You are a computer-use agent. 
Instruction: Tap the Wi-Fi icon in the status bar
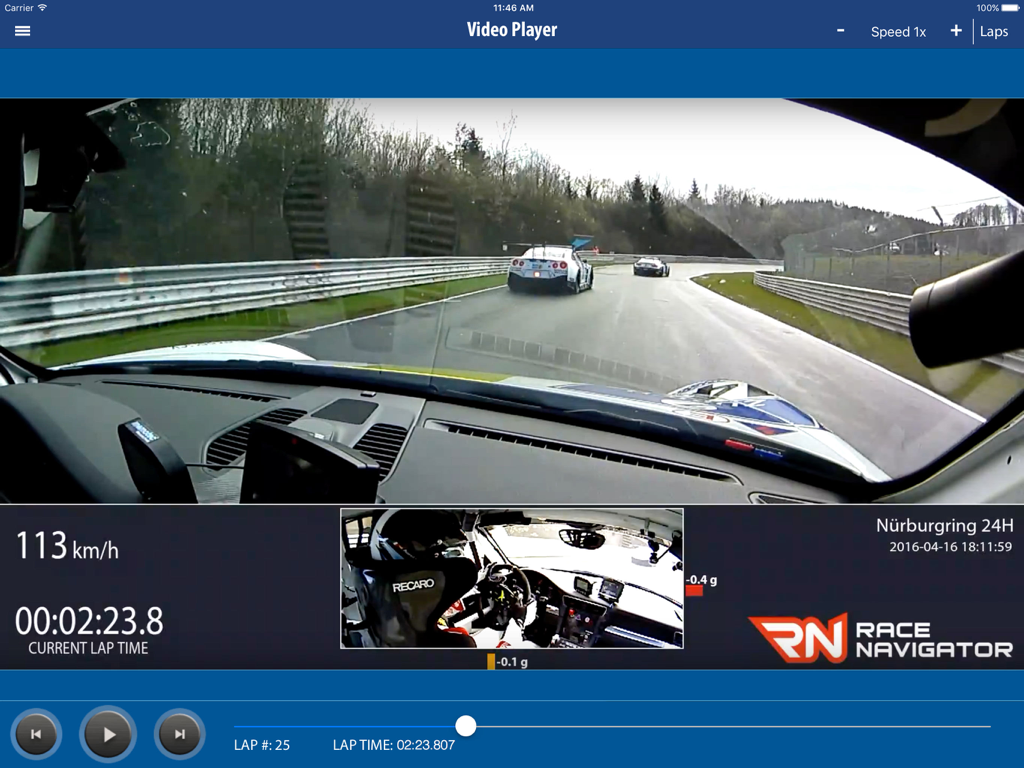(42, 8)
